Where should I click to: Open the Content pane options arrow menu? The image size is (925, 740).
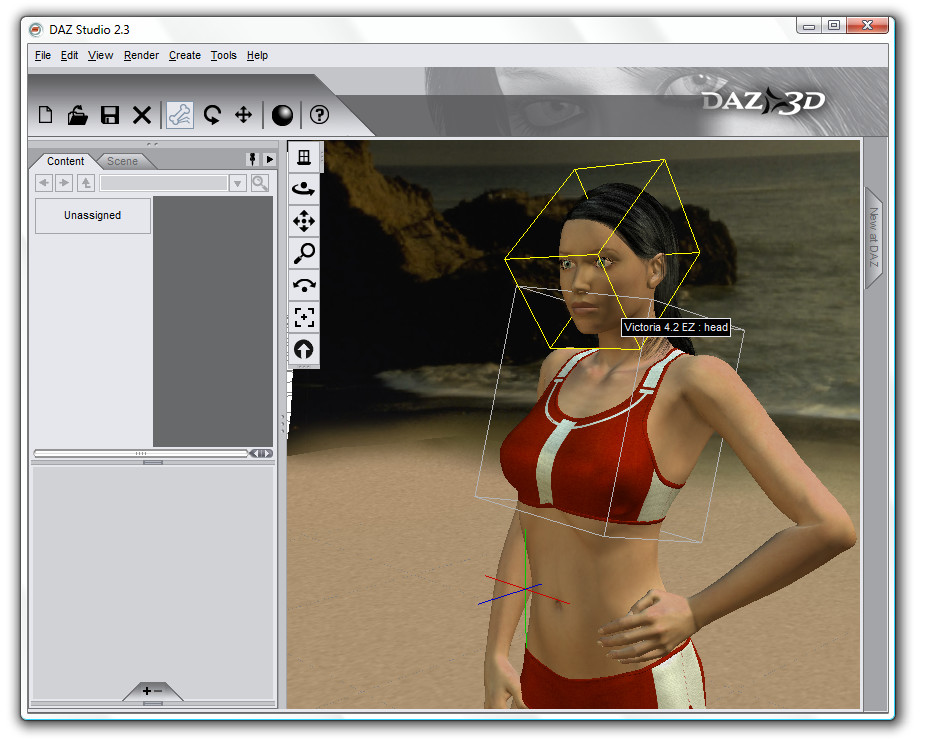pyautogui.click(x=270, y=159)
